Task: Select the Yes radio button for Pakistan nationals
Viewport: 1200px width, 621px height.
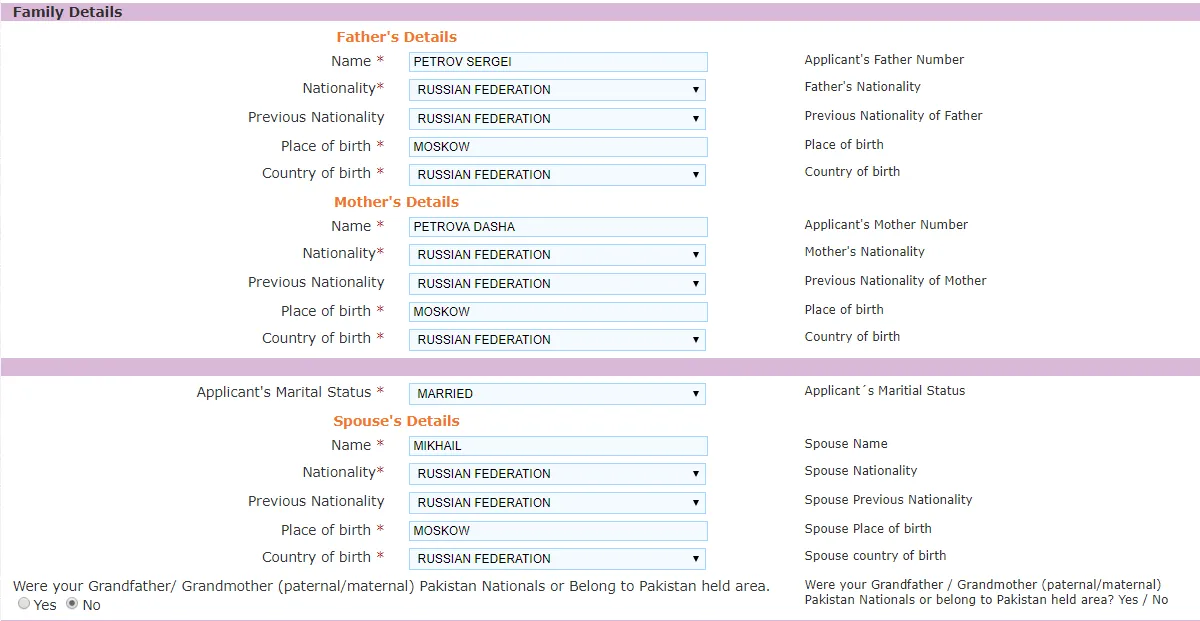Action: coord(24,604)
